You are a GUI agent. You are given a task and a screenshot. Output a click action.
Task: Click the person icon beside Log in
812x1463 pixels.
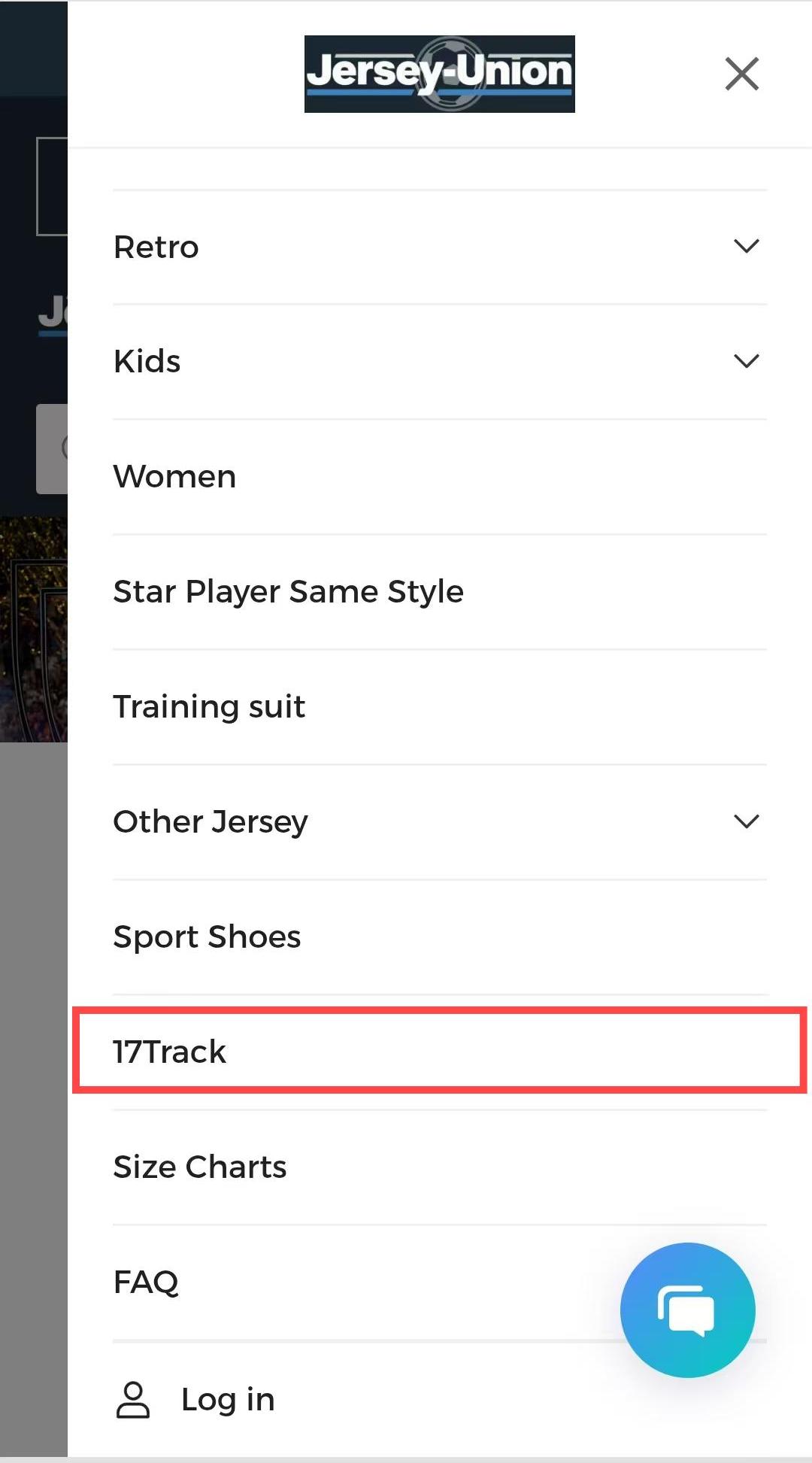[x=133, y=1400]
